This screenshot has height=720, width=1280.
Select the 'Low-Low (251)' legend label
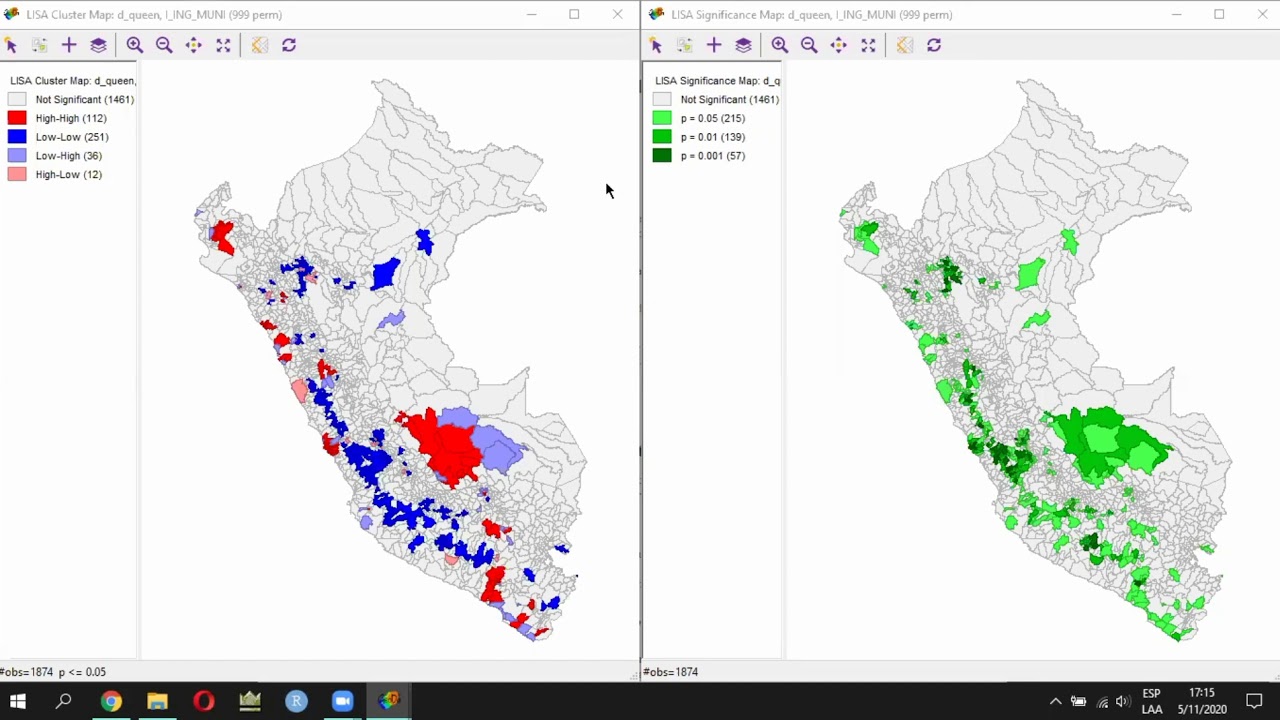[72, 137]
